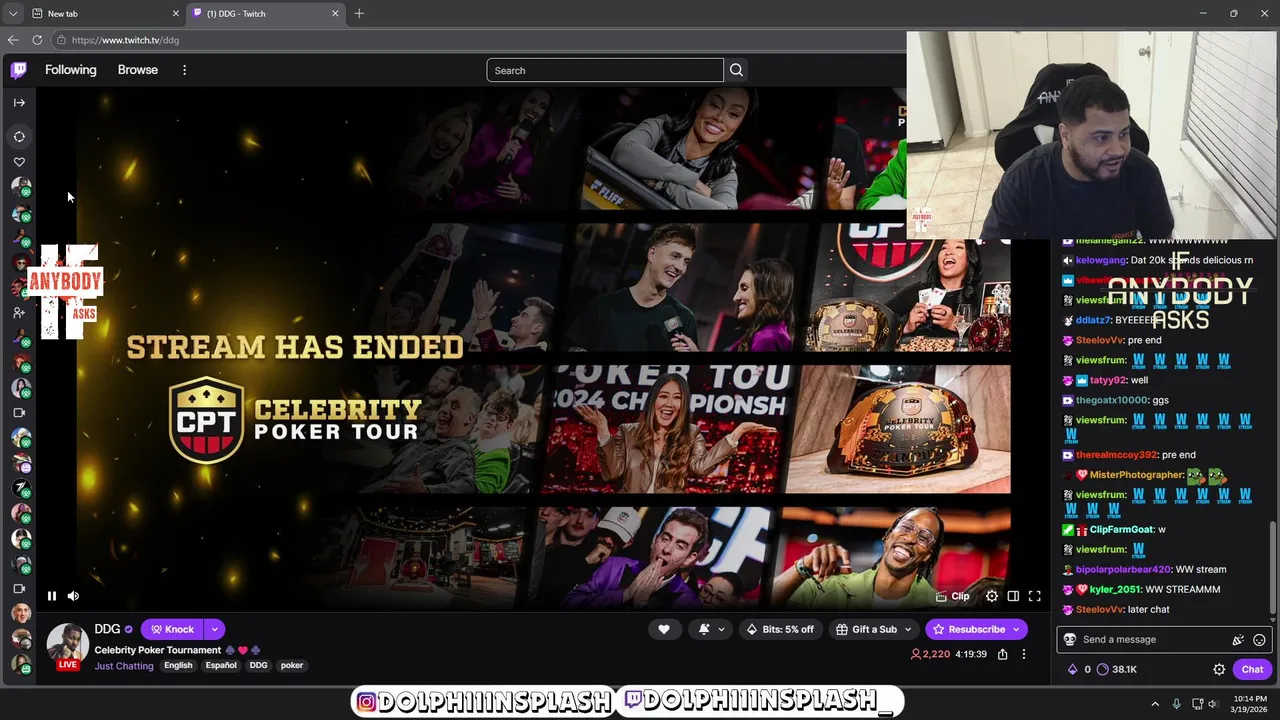
Task: Open a new browser tab with plus
Action: 359,13
